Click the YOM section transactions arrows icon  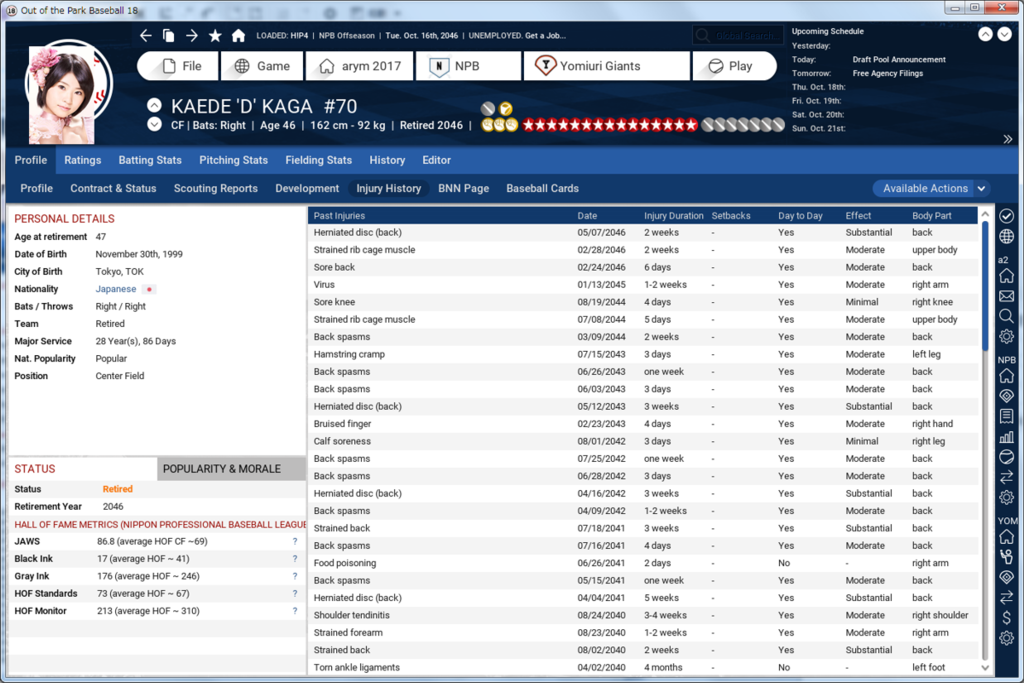[1006, 597]
